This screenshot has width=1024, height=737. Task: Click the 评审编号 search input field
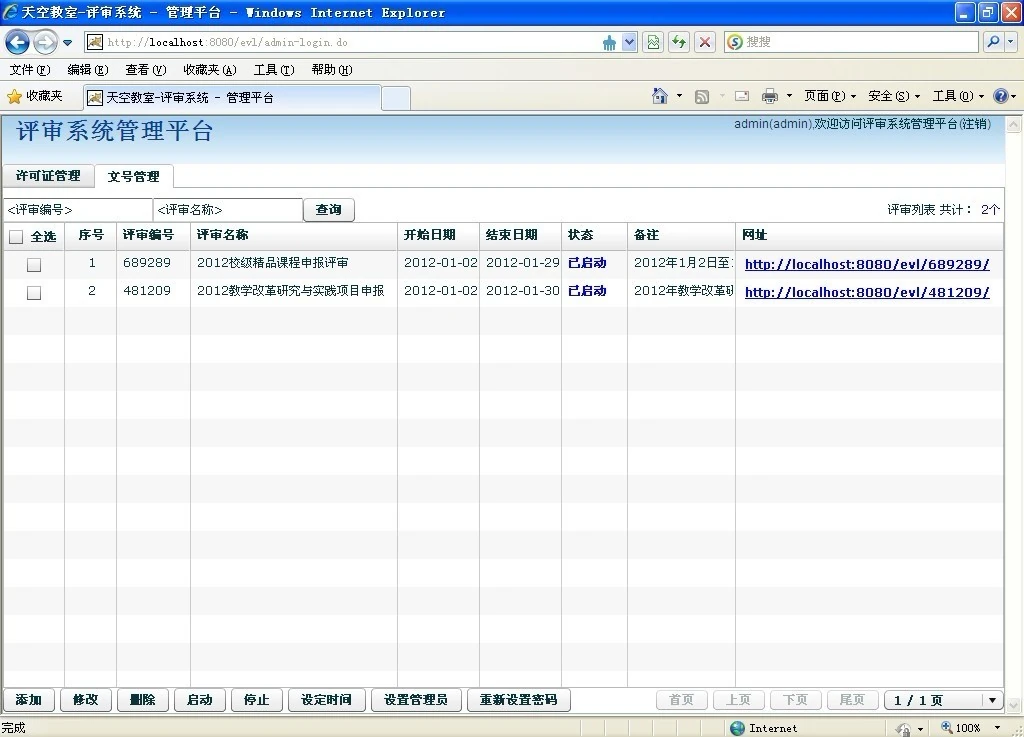coord(77,210)
